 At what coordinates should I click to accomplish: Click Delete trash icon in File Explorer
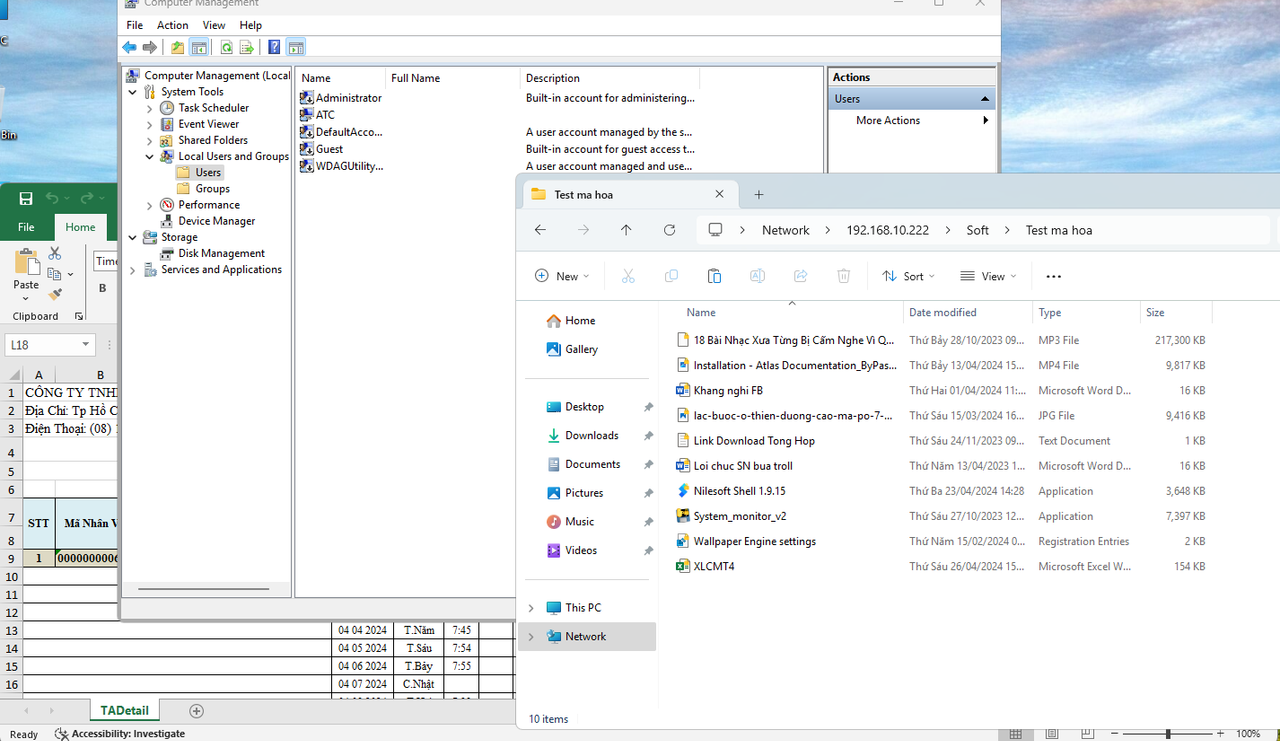844,276
